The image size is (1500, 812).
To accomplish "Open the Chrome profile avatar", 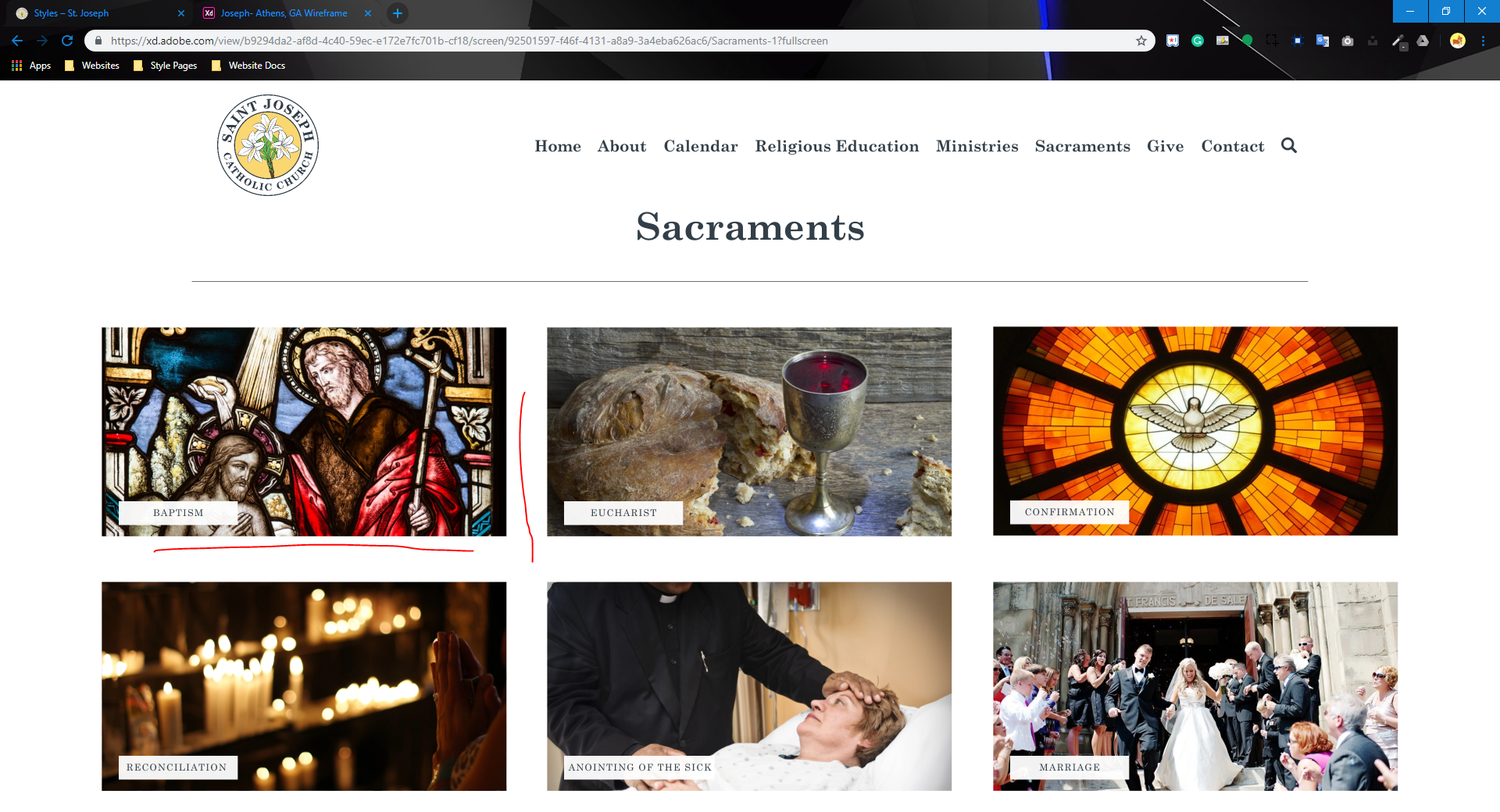I will pyautogui.click(x=1458, y=41).
